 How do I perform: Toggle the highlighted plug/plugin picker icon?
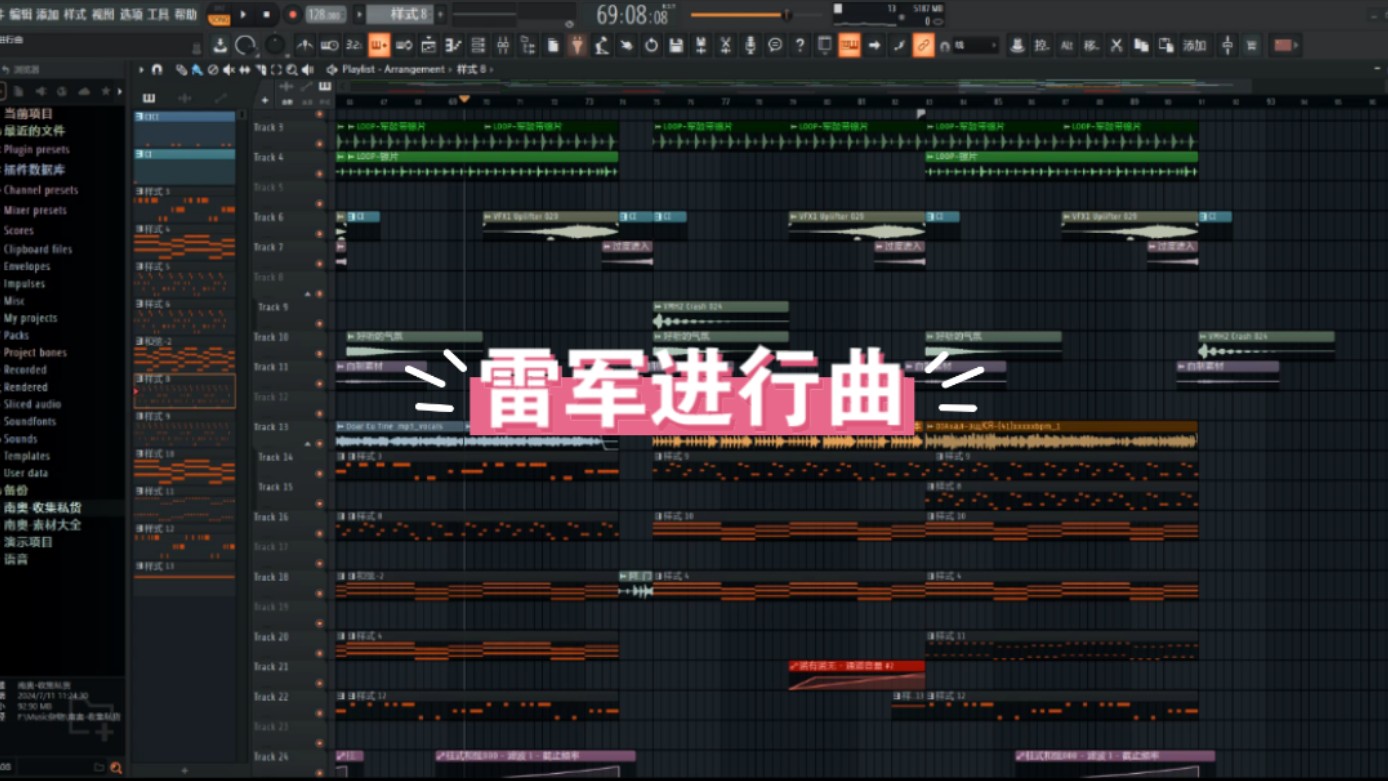577,45
